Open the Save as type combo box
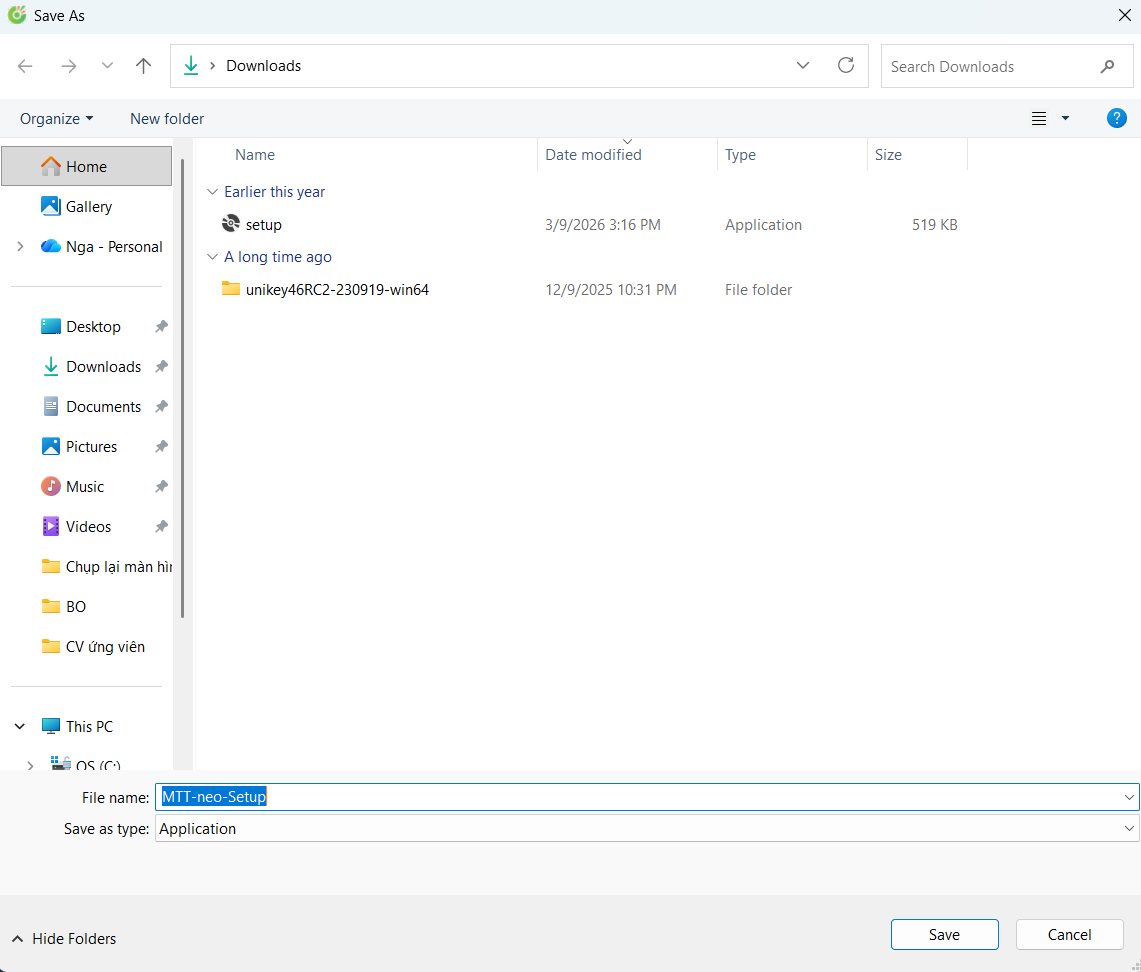This screenshot has width=1141, height=972. tap(647, 828)
